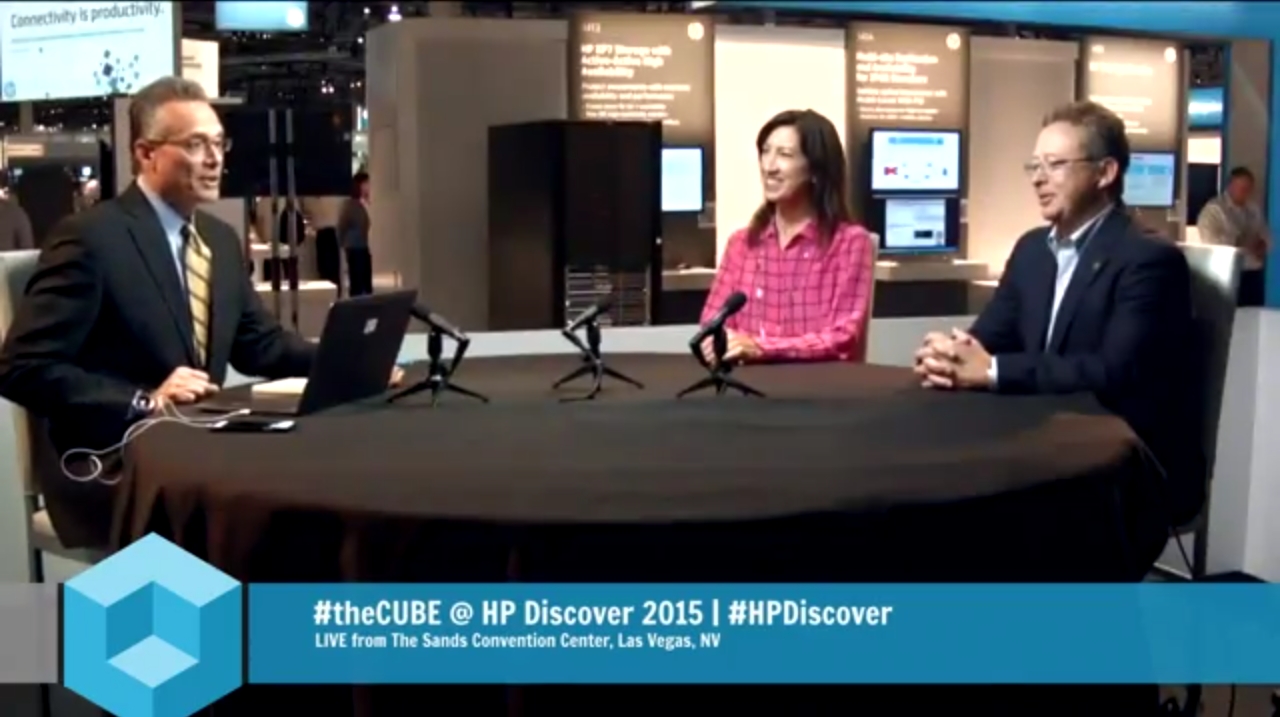Click the small monitor beside the server rack

[x=682, y=179]
